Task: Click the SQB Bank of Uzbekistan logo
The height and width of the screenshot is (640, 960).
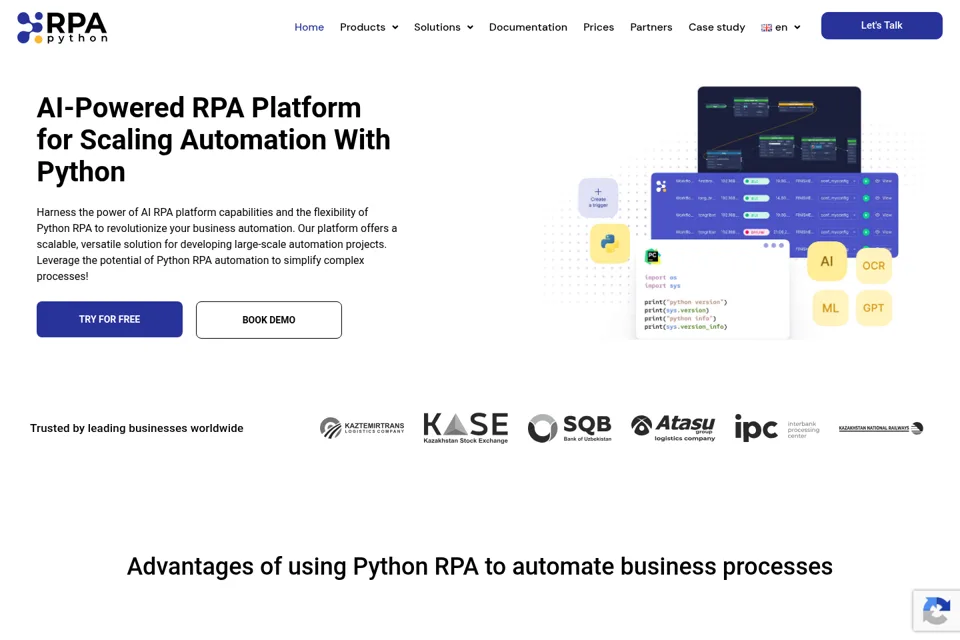Action: point(569,427)
